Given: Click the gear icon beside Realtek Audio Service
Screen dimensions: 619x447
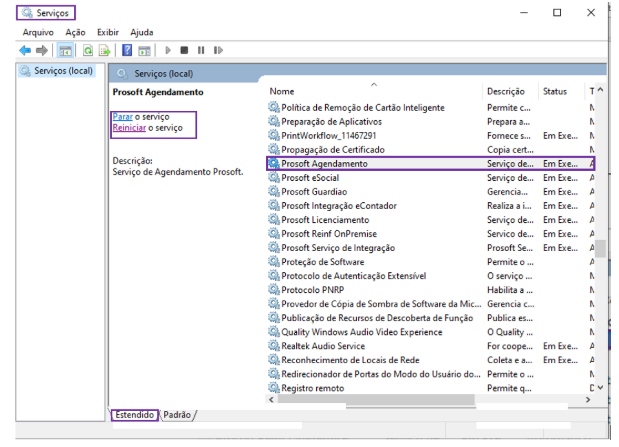Looking at the screenshot, I should tap(274, 346).
